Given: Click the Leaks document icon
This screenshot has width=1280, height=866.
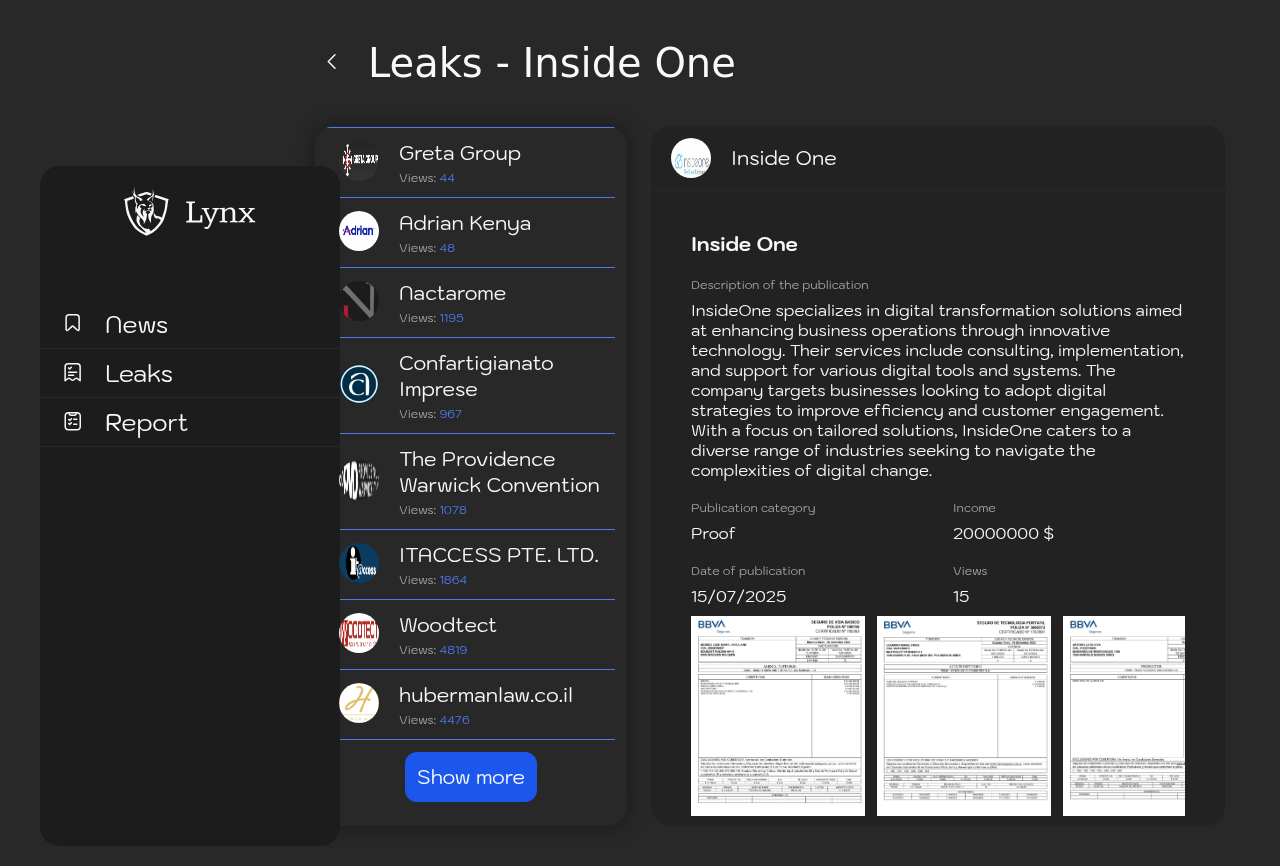Looking at the screenshot, I should tap(72, 372).
